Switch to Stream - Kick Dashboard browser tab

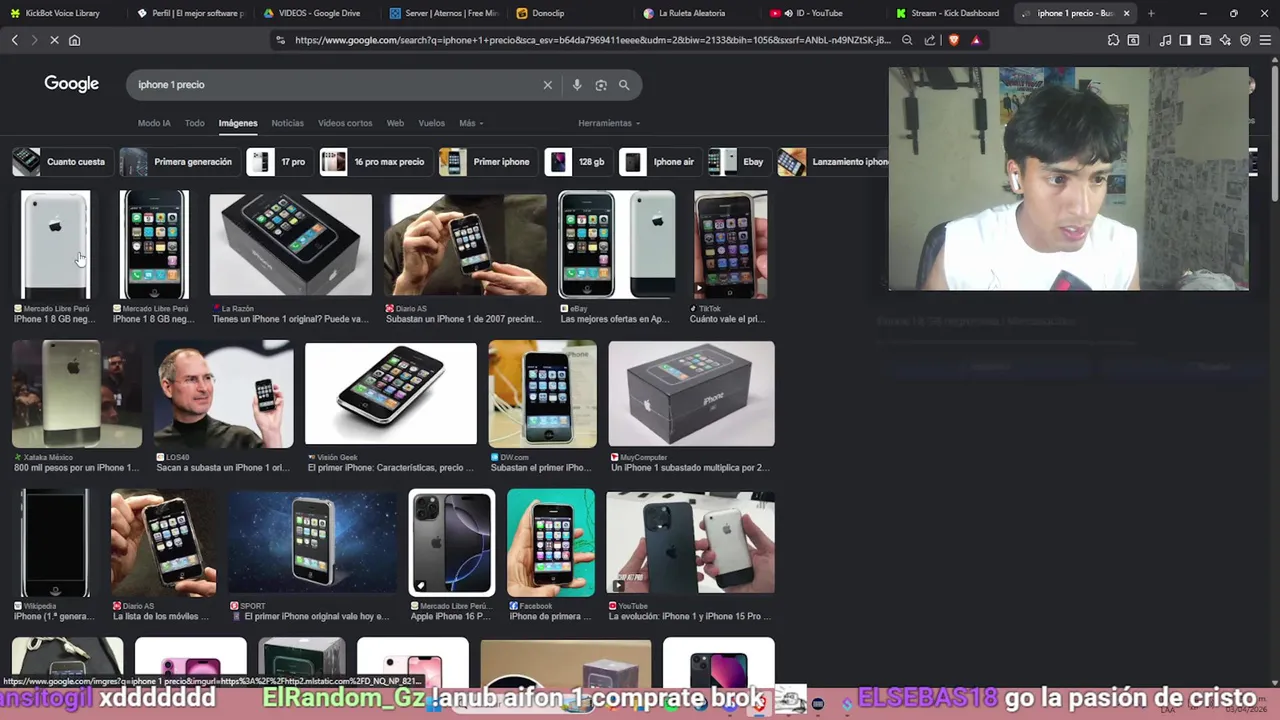(x=946, y=13)
